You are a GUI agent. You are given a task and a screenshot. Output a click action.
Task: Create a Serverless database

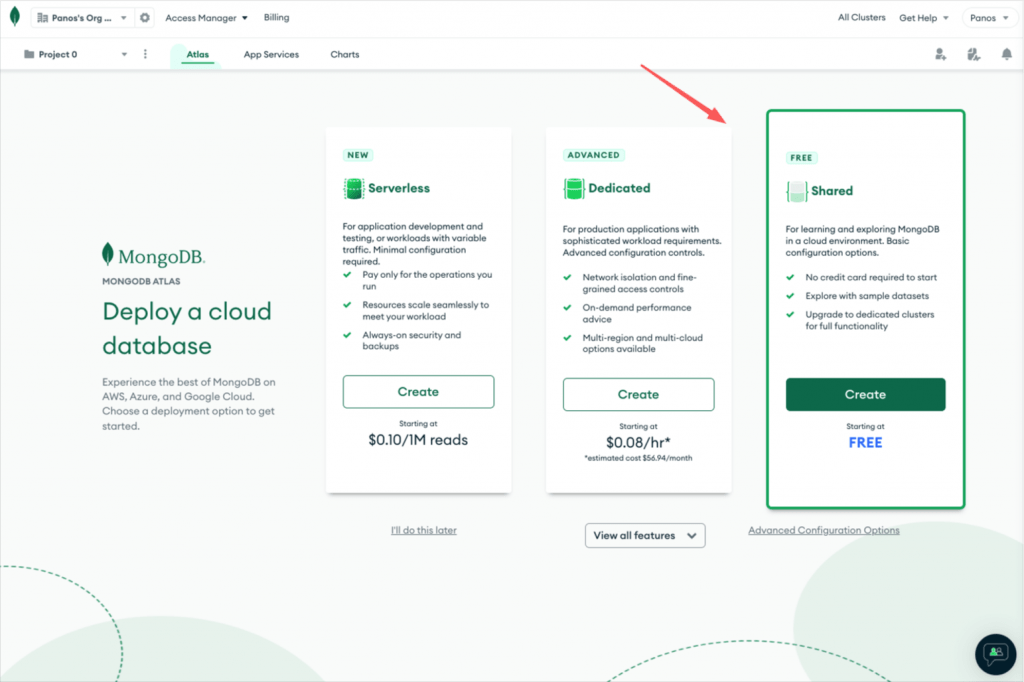(x=419, y=392)
